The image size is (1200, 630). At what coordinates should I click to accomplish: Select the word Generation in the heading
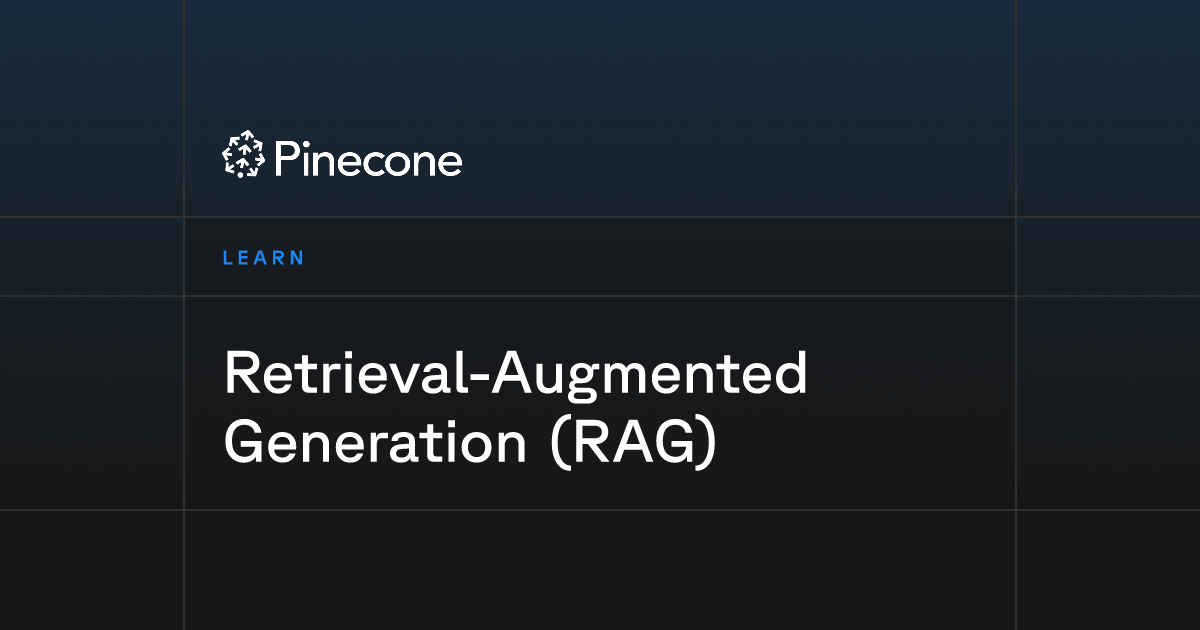(375, 442)
